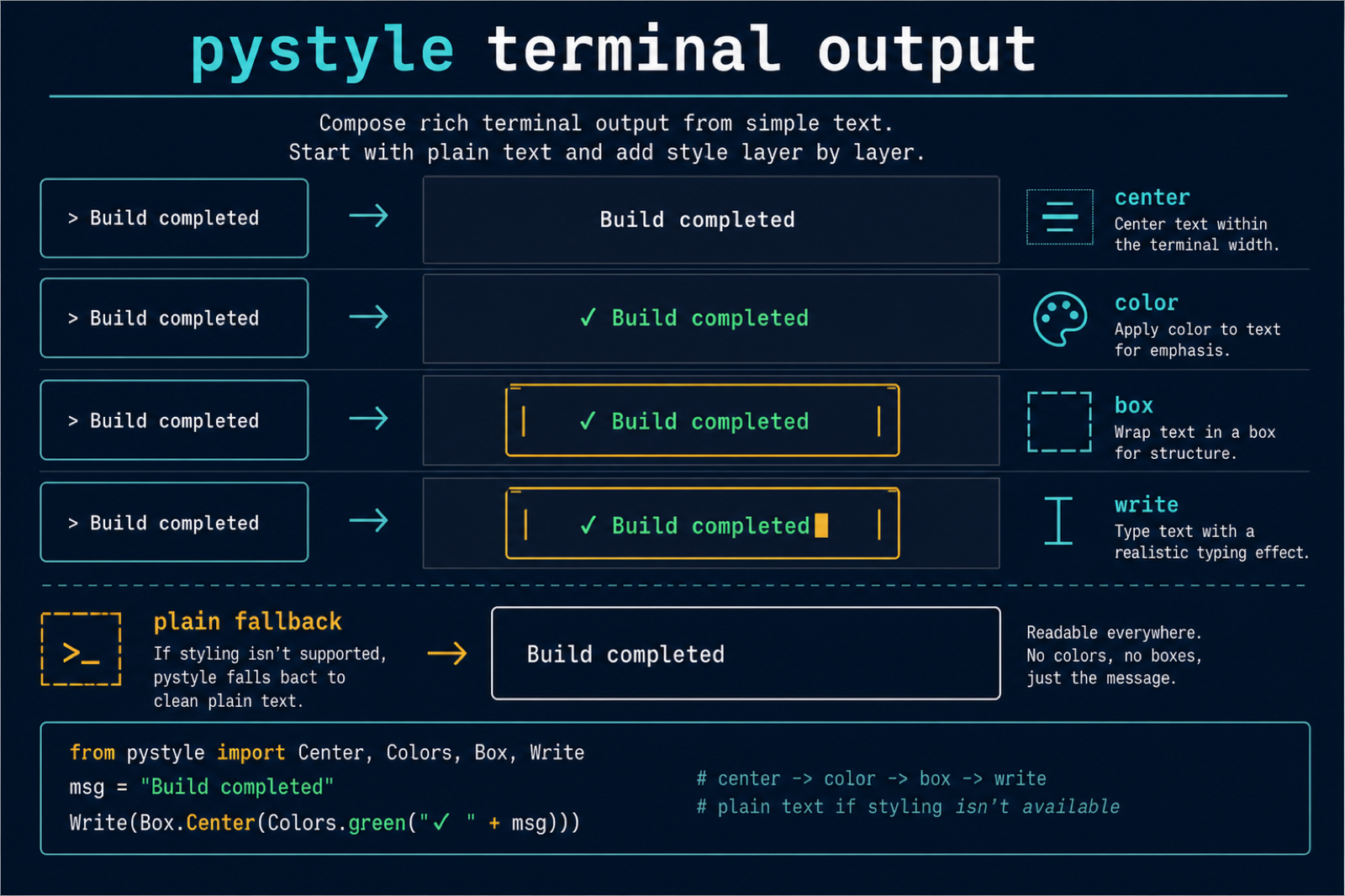Click the input box in the color row
Viewport: 1345px width, 896px height.
(174, 318)
